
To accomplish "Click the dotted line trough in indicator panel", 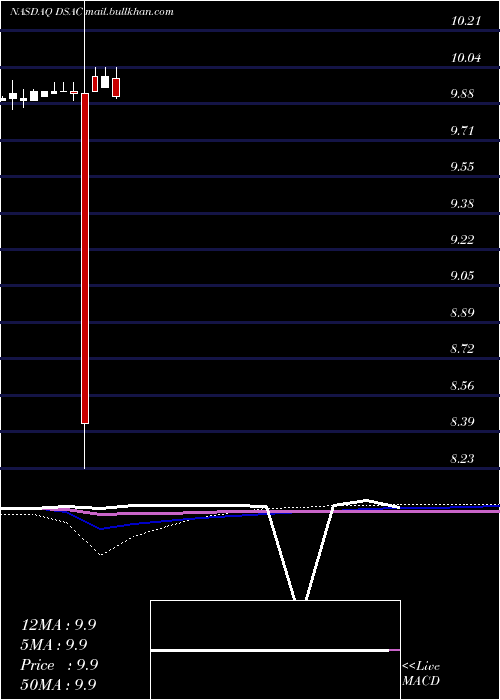I will 101,554.
